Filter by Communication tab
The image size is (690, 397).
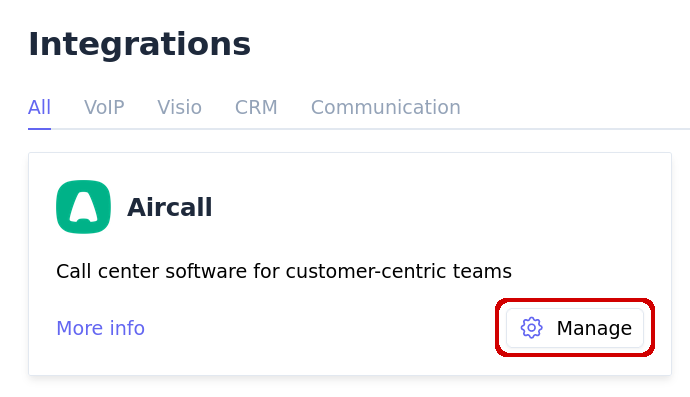tap(385, 107)
